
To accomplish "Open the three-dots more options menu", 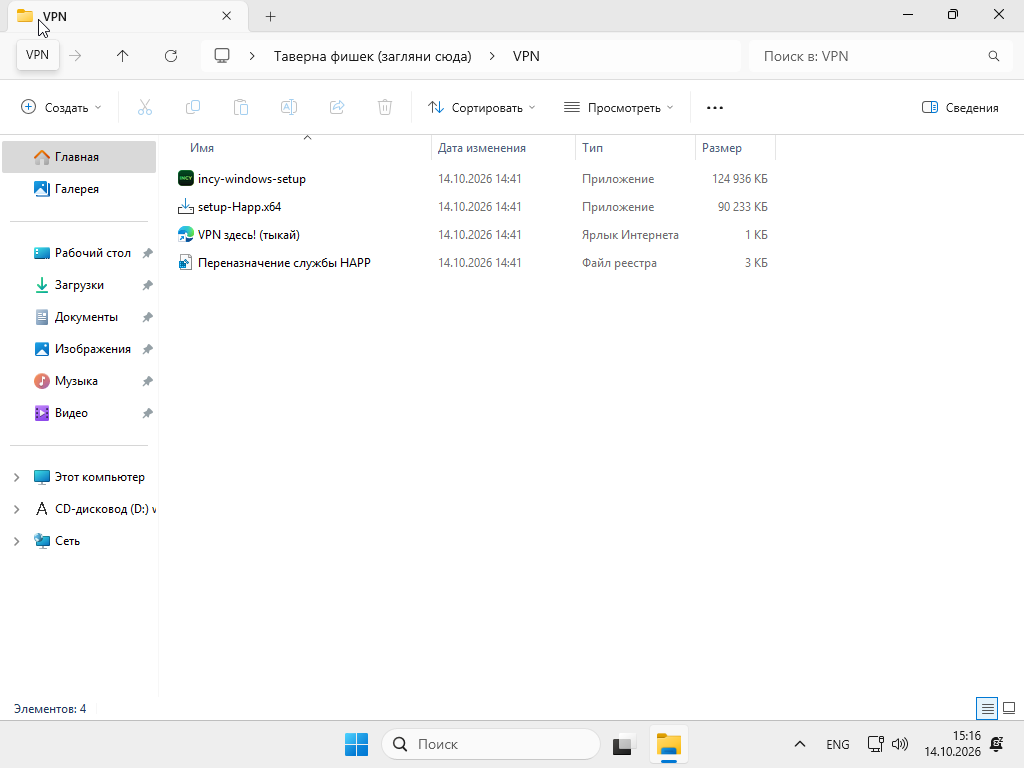I will tap(715, 108).
